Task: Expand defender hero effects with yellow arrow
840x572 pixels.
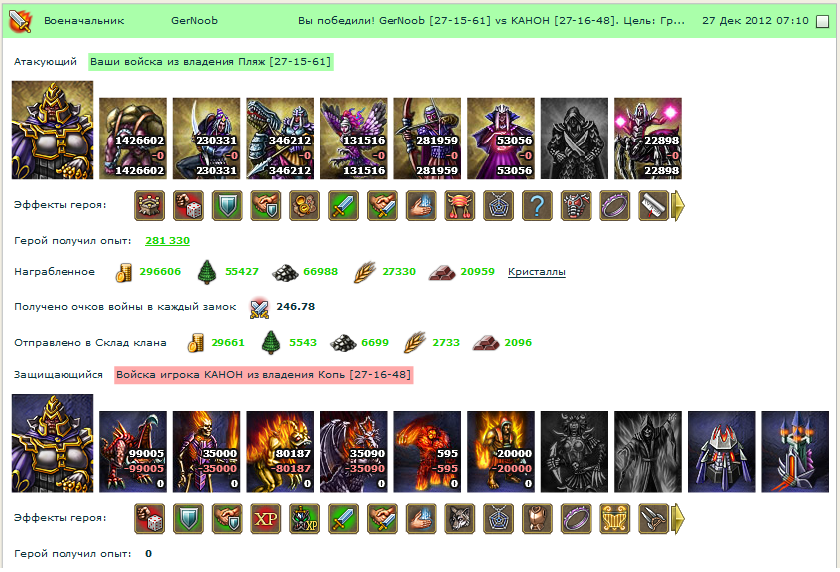Action: click(678, 518)
